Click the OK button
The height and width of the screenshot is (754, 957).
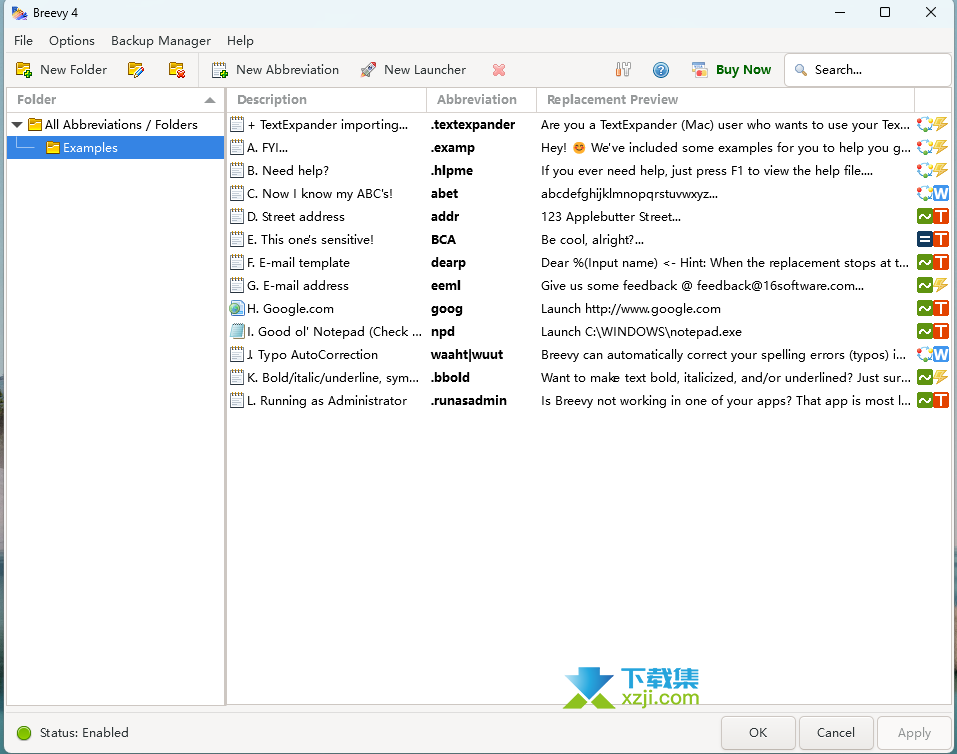coord(758,733)
